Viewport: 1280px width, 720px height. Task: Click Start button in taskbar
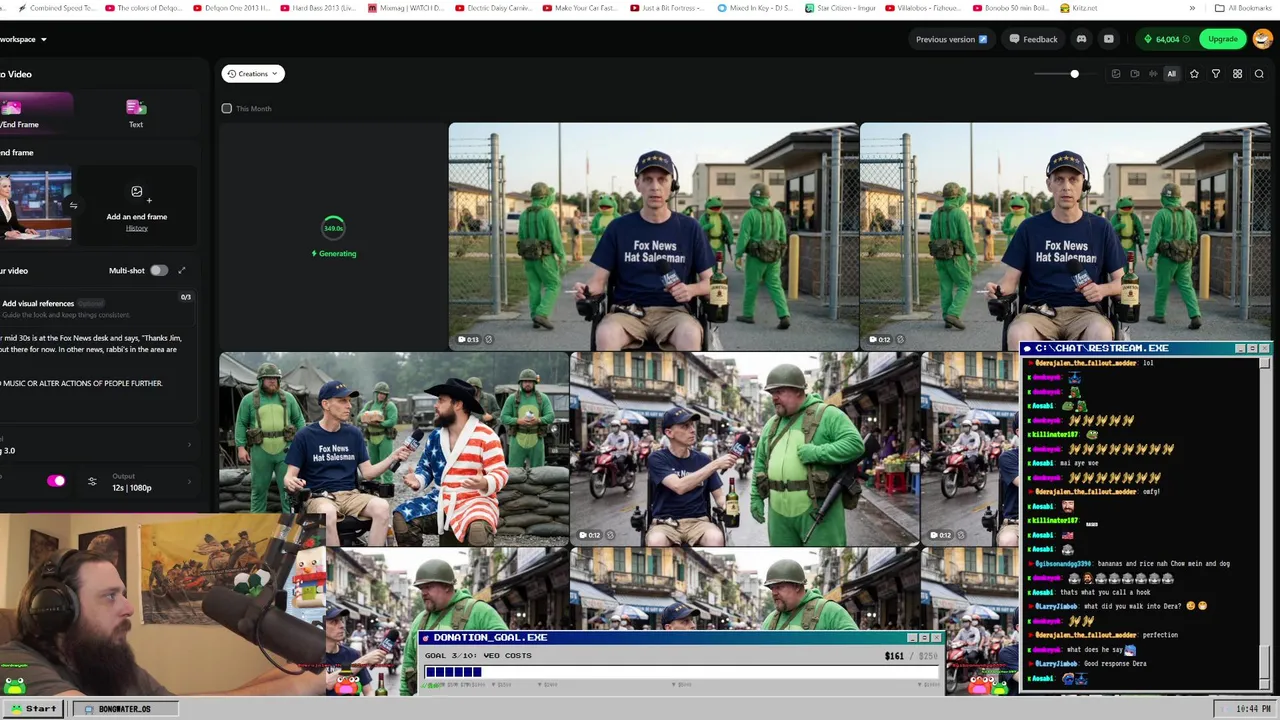(33, 708)
